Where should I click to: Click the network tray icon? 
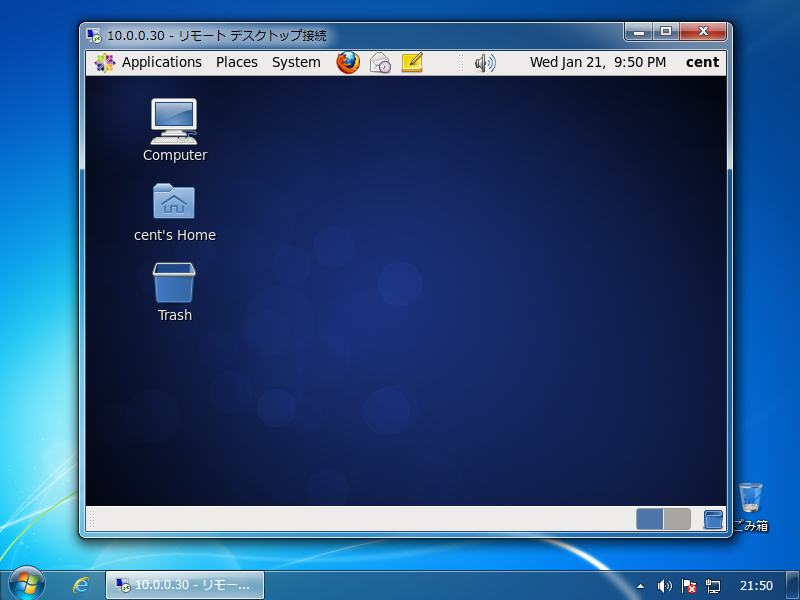pos(713,586)
